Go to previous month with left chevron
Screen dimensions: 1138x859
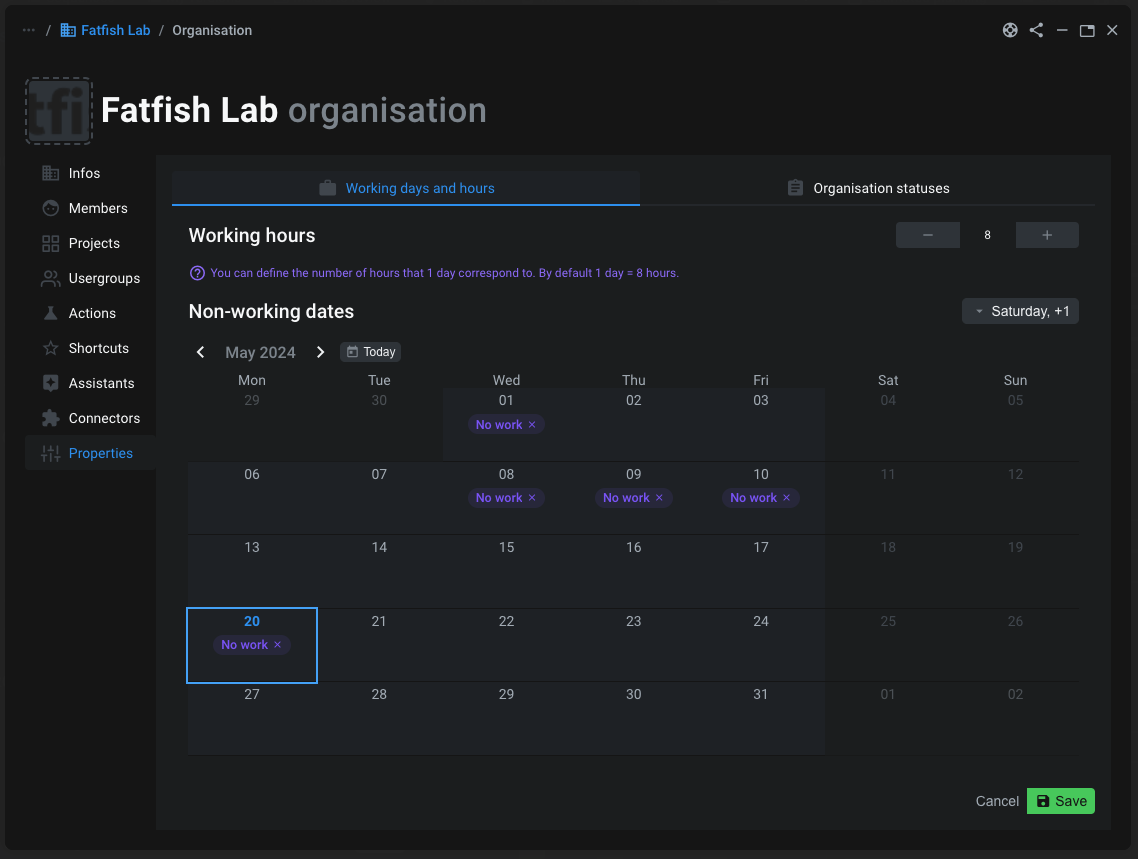201,352
